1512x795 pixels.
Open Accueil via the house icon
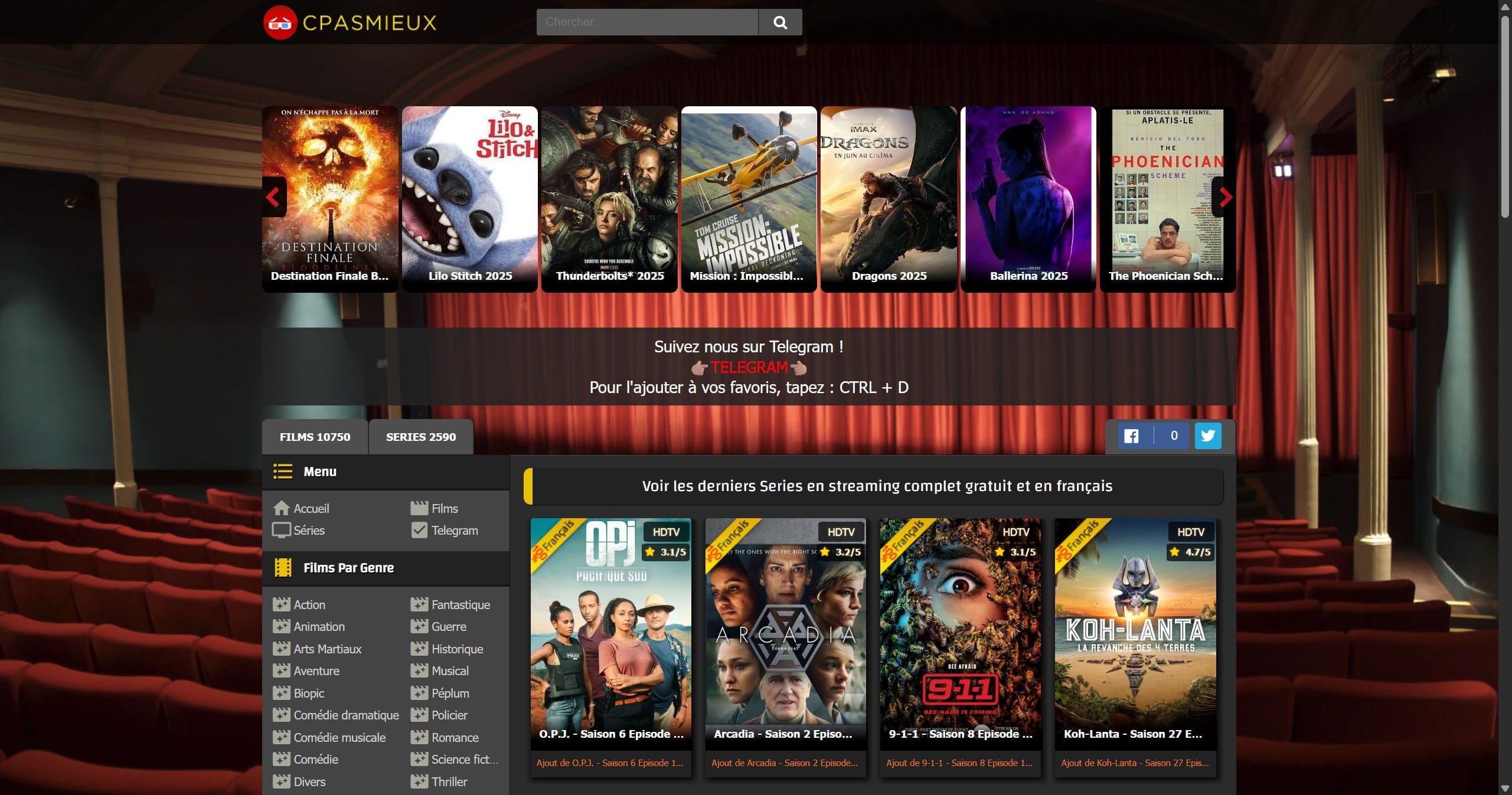pos(282,508)
